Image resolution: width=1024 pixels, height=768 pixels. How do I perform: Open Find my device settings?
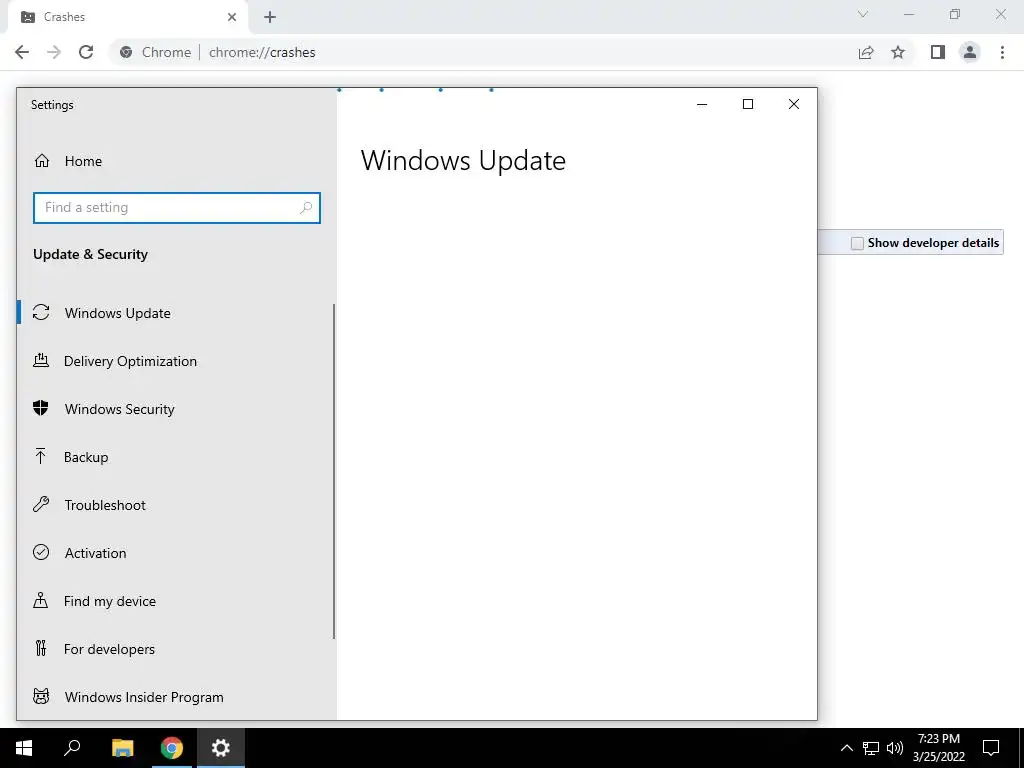[x=176, y=601]
